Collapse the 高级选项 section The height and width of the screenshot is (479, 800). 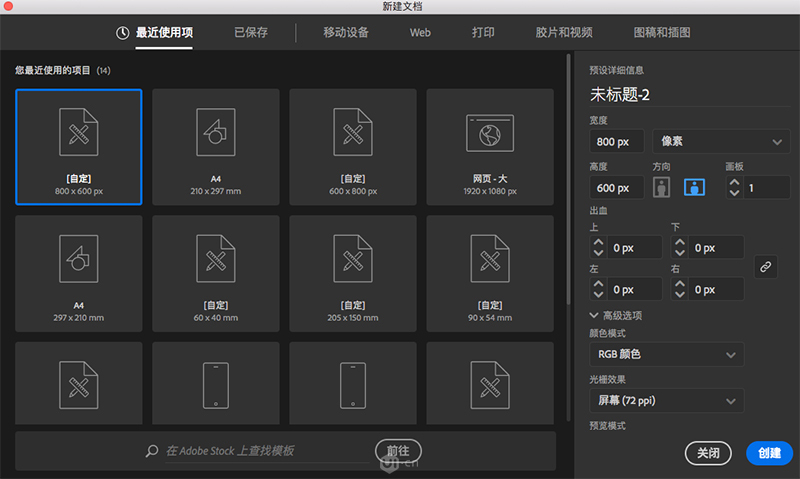594,315
